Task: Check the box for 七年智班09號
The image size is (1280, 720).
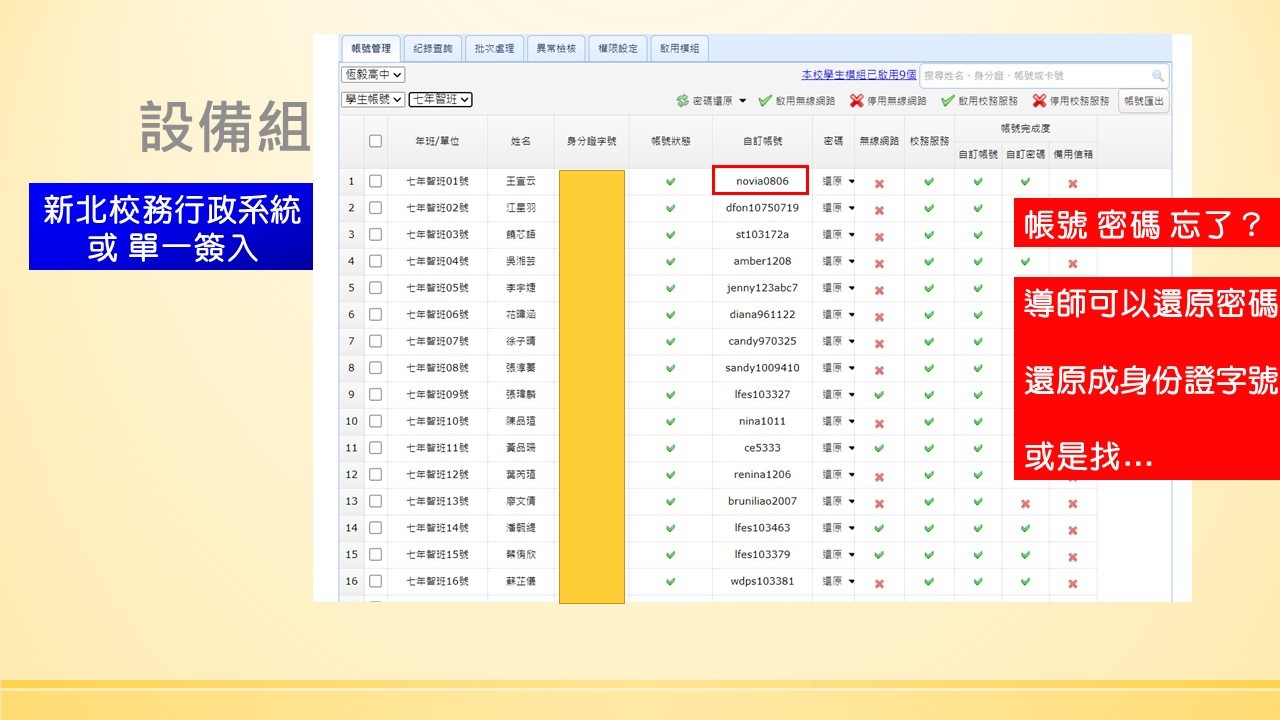Action: point(375,394)
